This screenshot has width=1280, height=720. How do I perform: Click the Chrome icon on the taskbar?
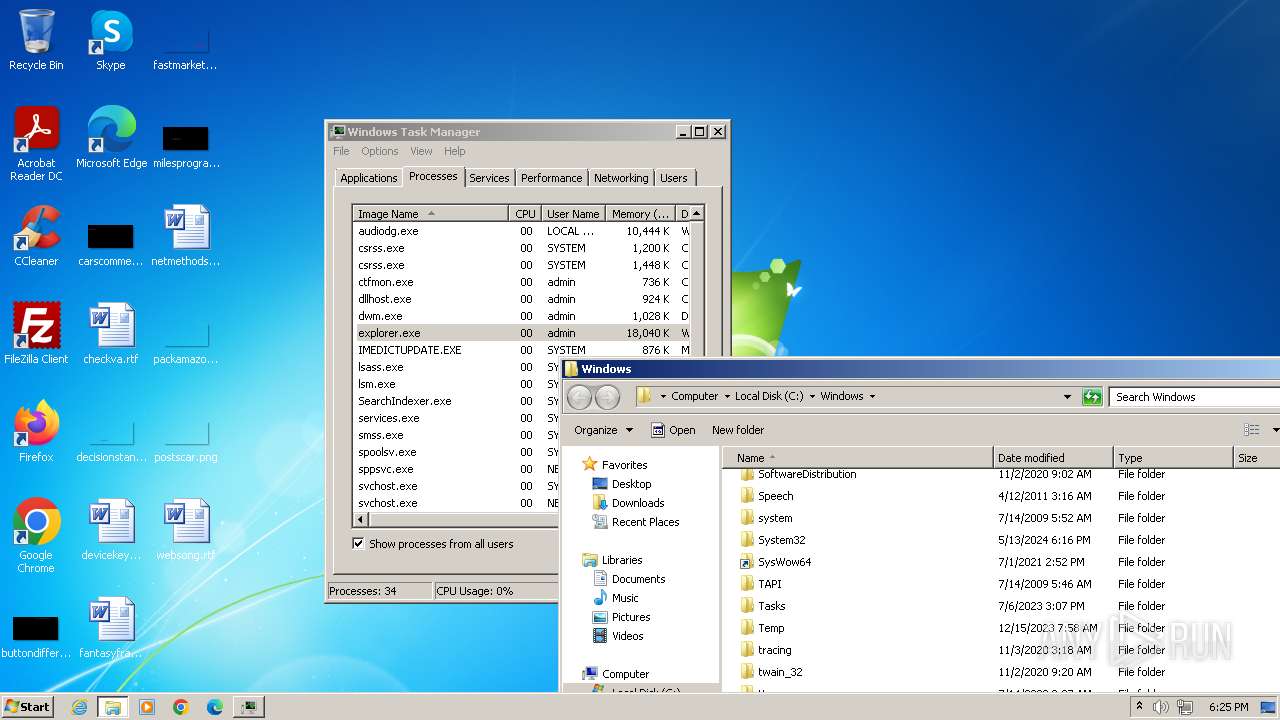181,707
